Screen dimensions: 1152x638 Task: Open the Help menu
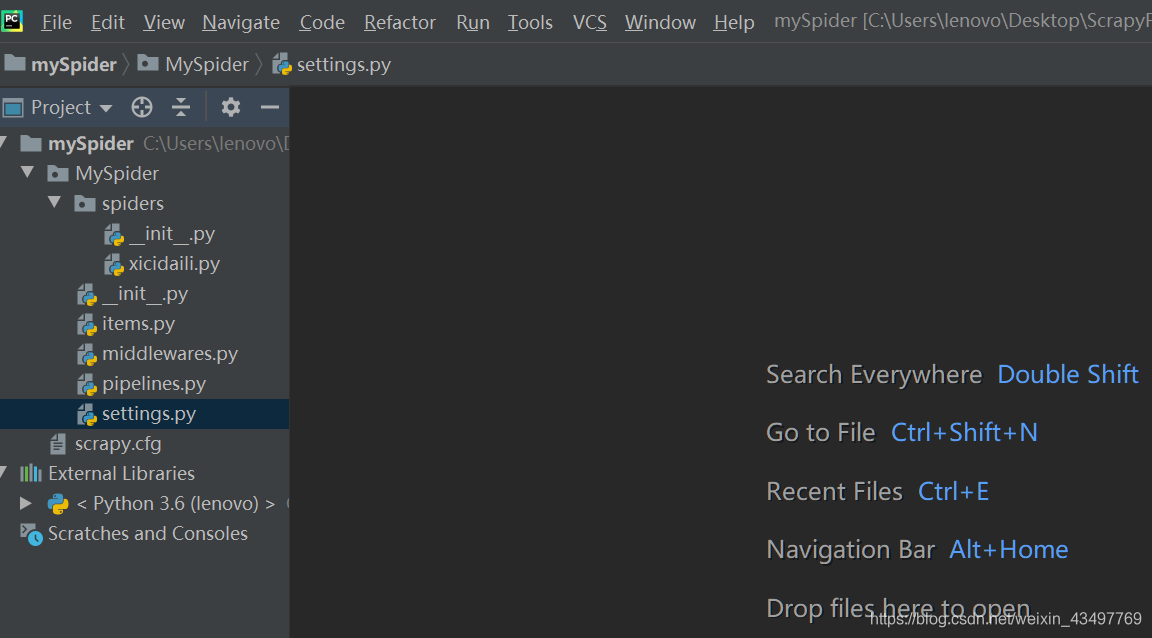click(x=733, y=23)
